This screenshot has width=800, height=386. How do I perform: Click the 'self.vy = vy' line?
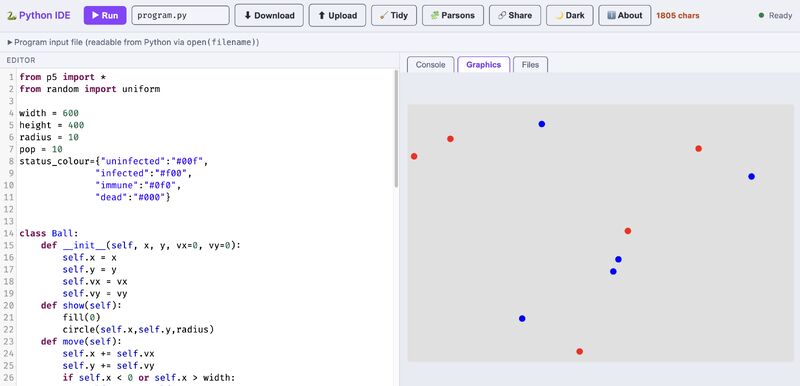pos(95,294)
